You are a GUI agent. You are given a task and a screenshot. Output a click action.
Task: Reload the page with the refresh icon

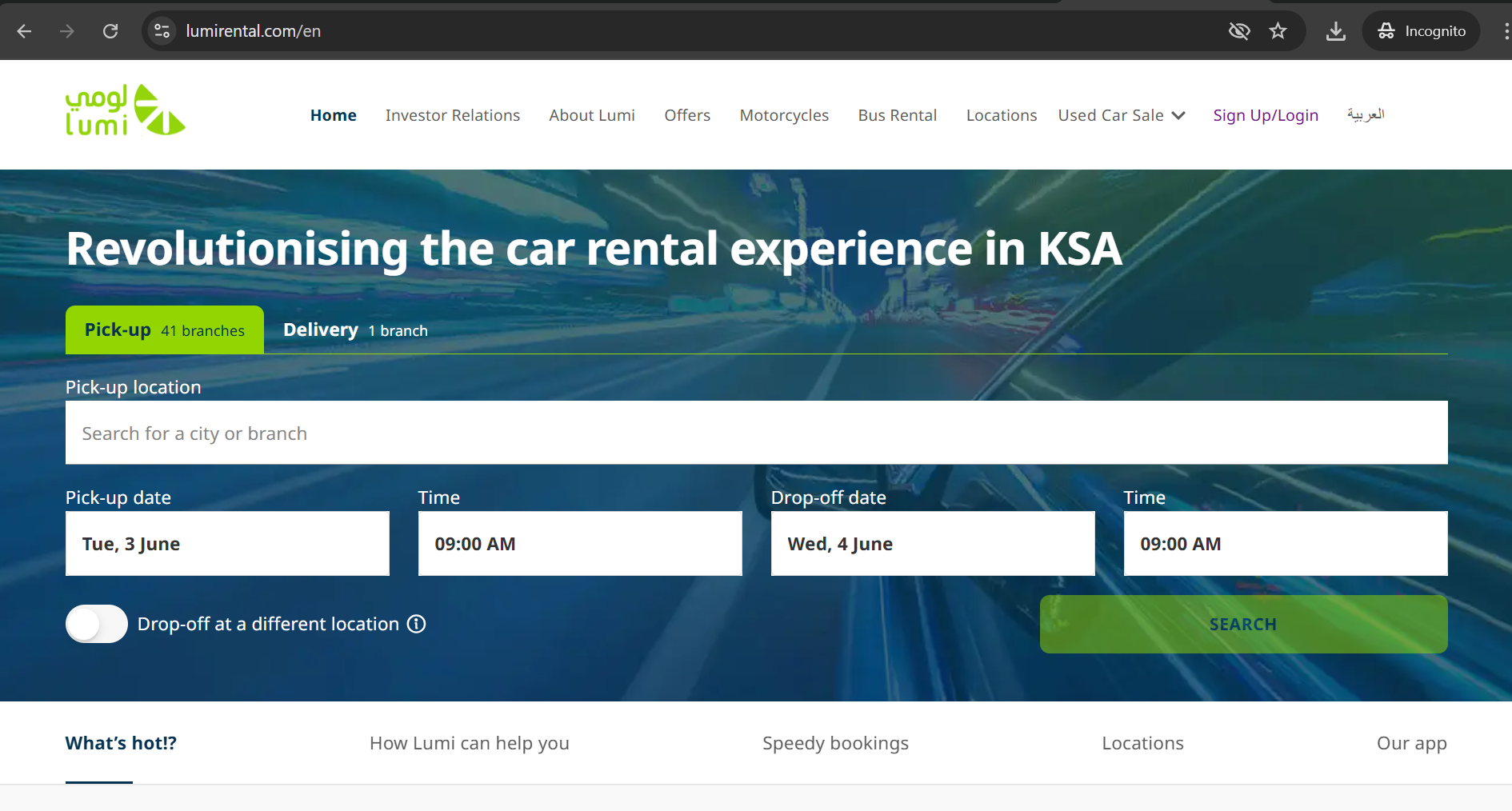(x=110, y=31)
